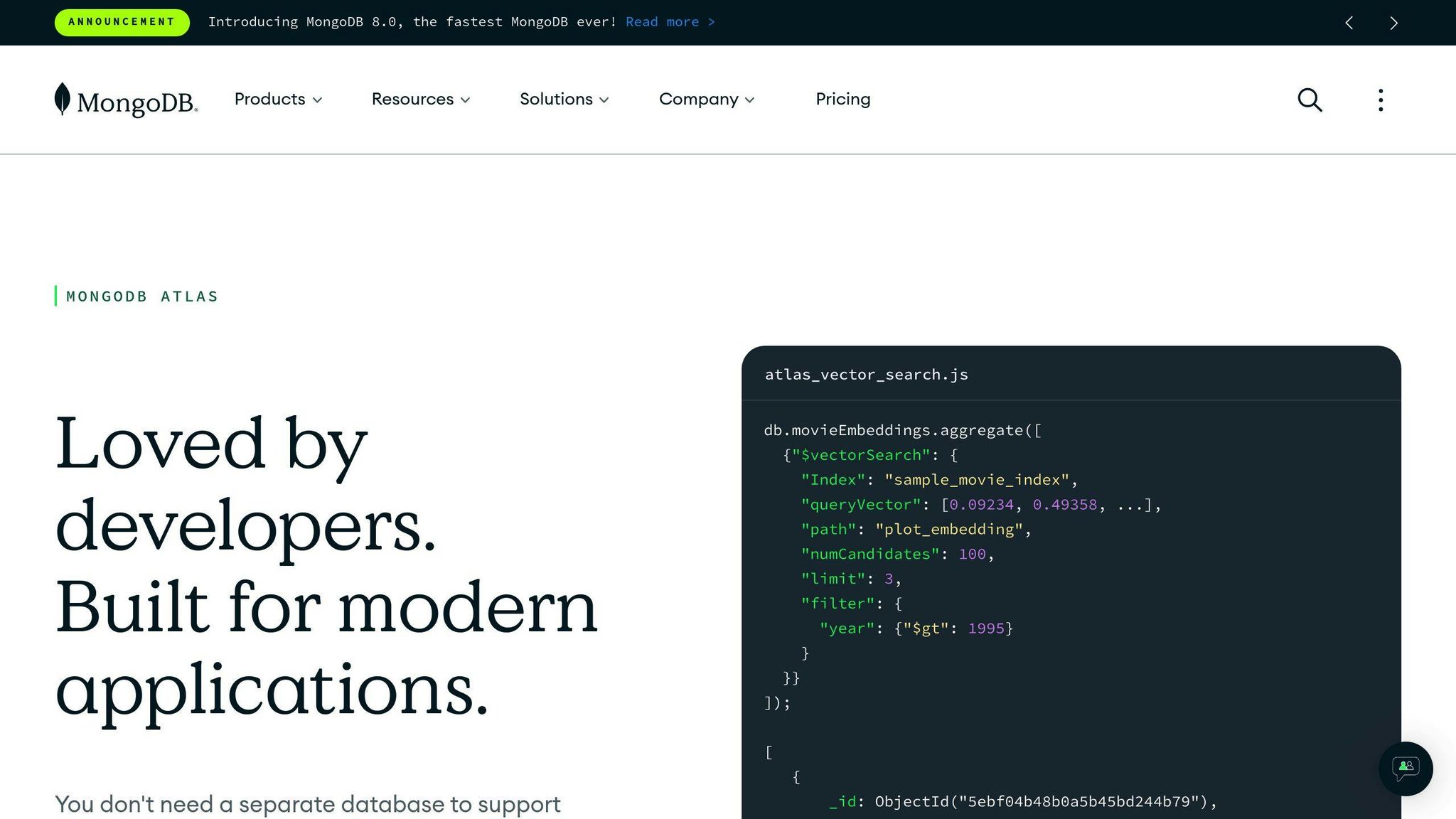Click the MongoDB leaf logo icon

click(x=63, y=100)
